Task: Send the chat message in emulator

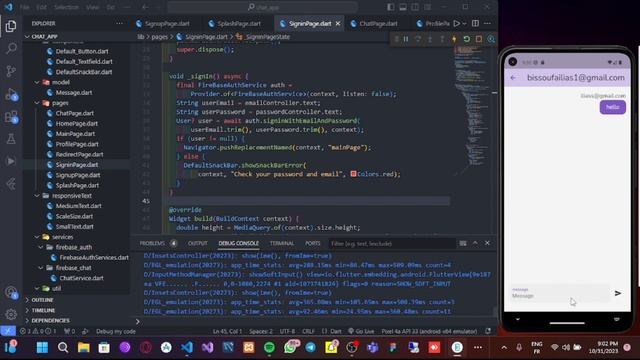Action: [618, 293]
